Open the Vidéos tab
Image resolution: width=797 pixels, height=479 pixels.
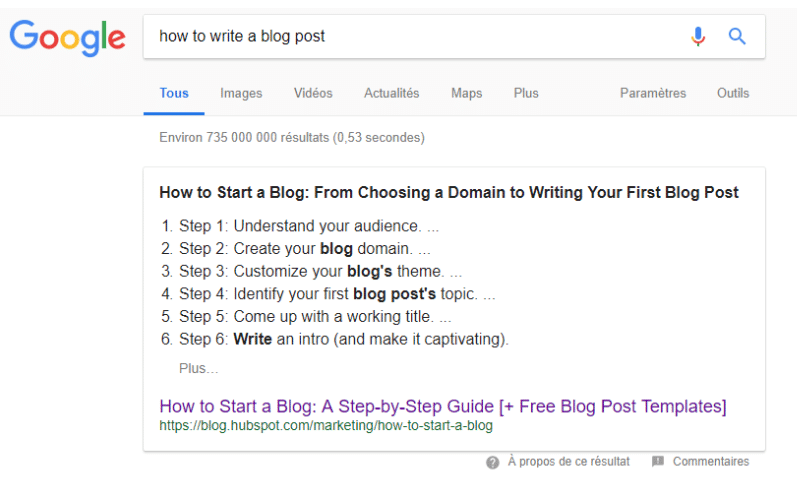pyautogui.click(x=313, y=93)
